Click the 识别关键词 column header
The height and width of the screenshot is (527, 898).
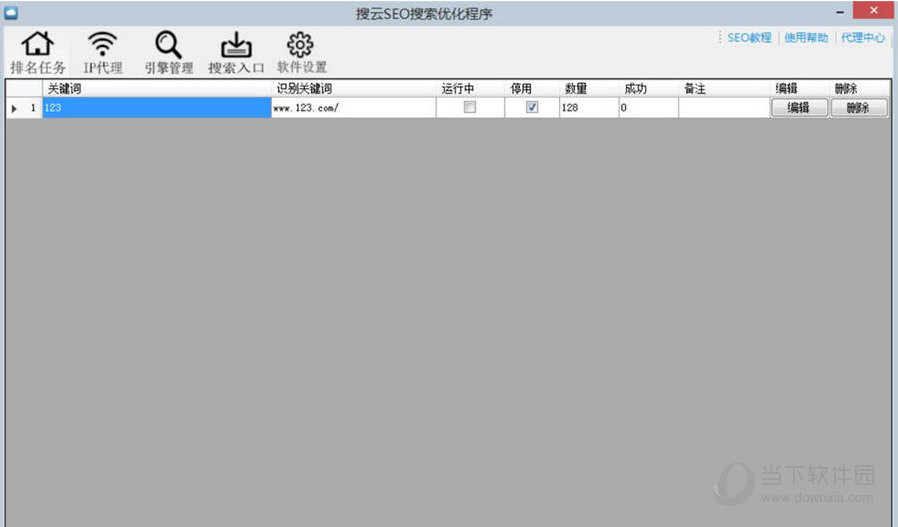click(x=353, y=88)
